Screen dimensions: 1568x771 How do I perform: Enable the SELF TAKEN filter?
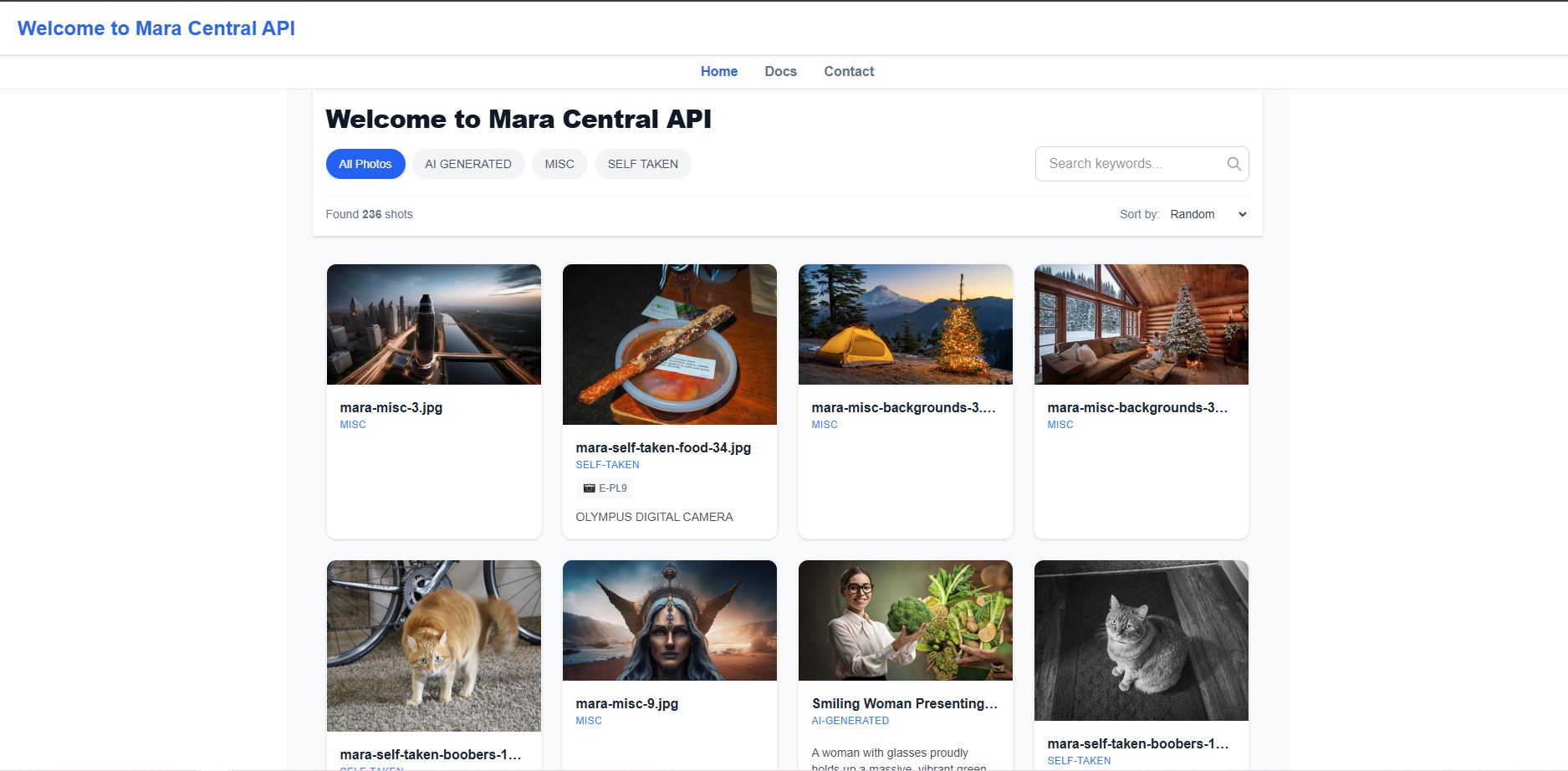pos(642,163)
